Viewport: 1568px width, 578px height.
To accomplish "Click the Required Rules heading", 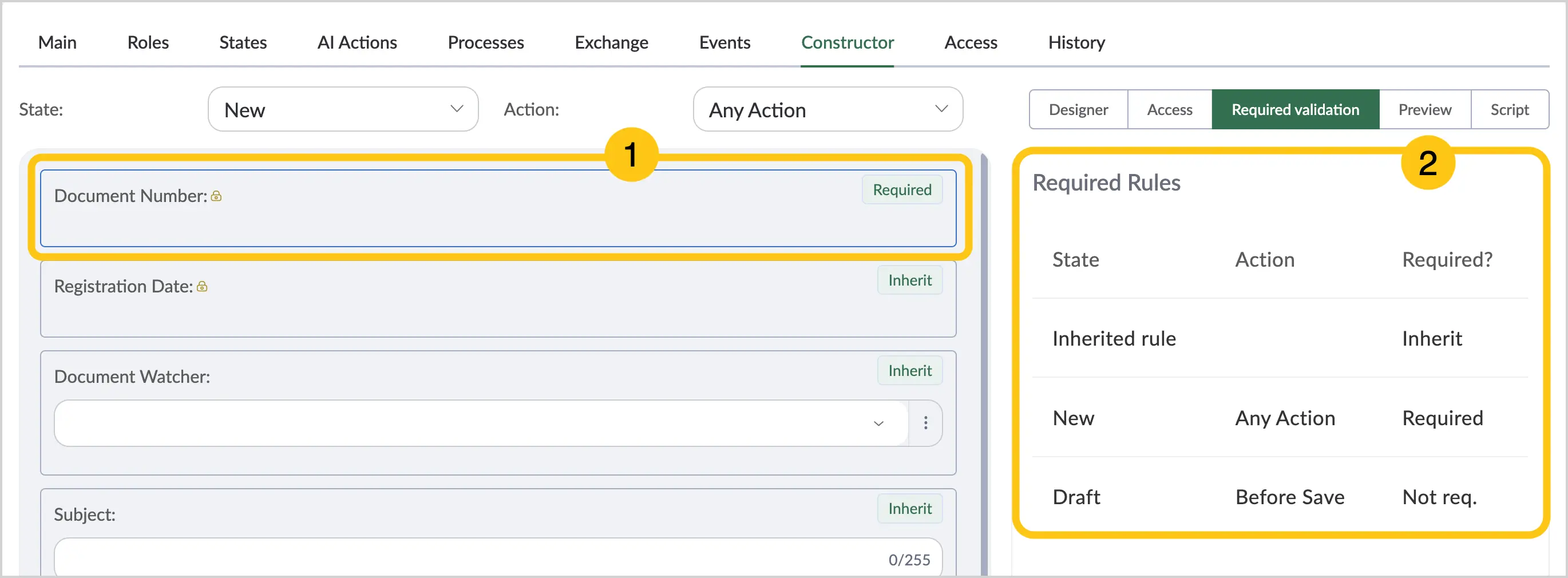I will point(1106,183).
